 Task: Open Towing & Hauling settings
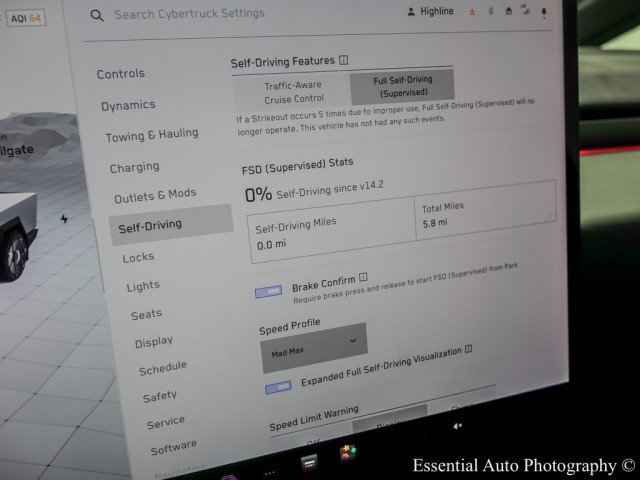(152, 135)
